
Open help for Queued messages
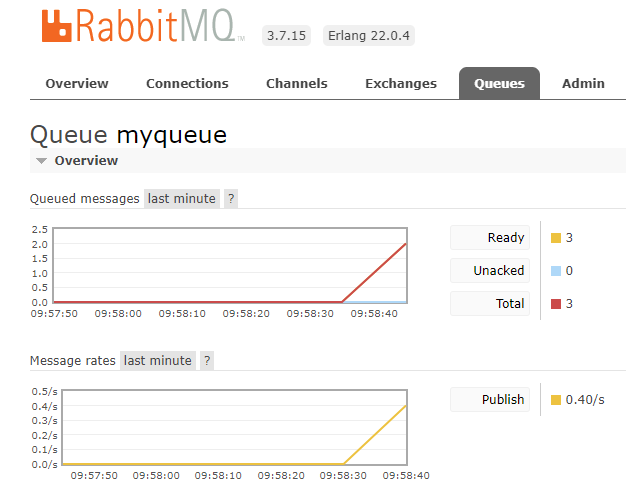coord(231,198)
